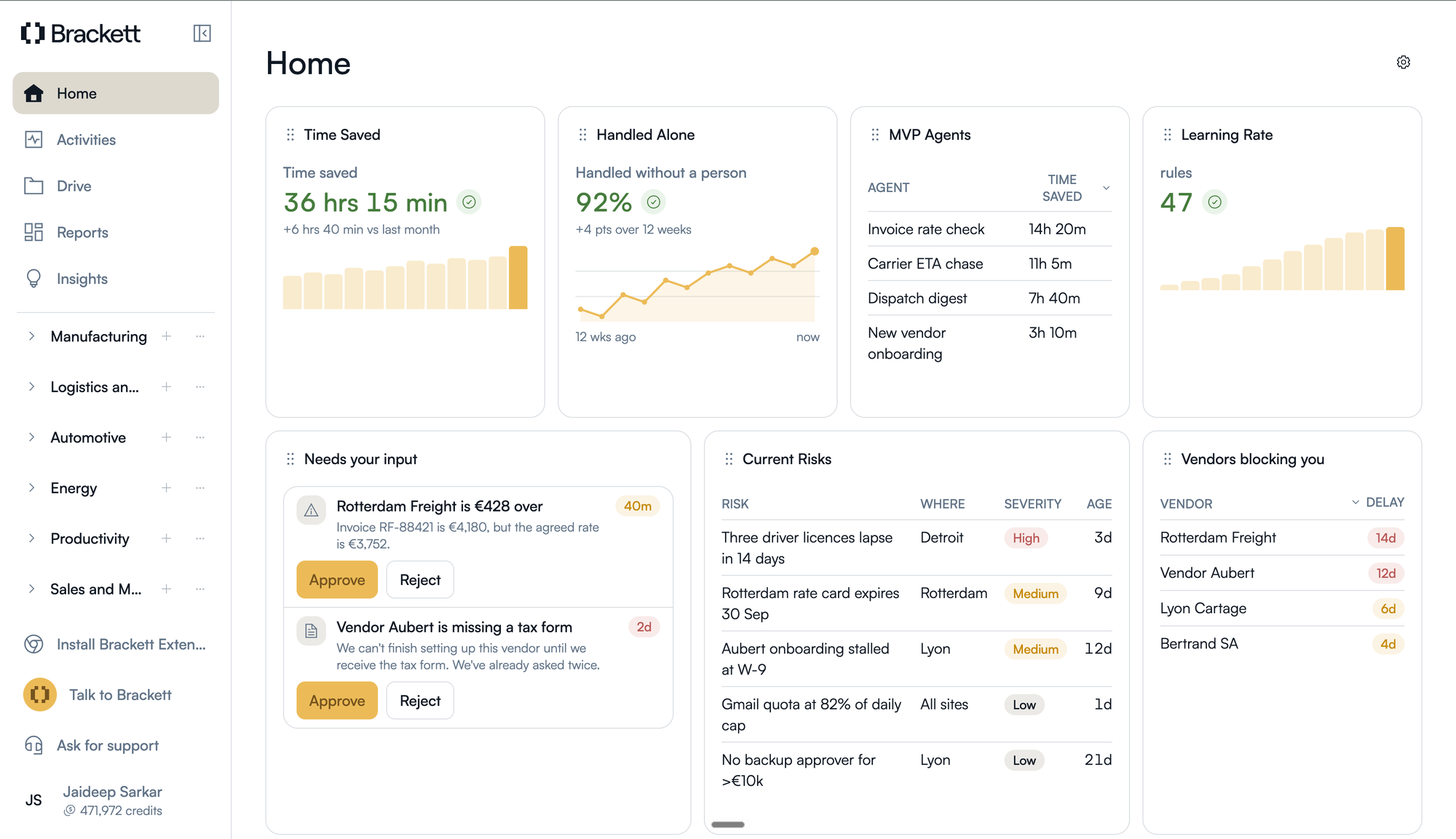Open Insights page
1456x839 pixels.
click(x=116, y=279)
